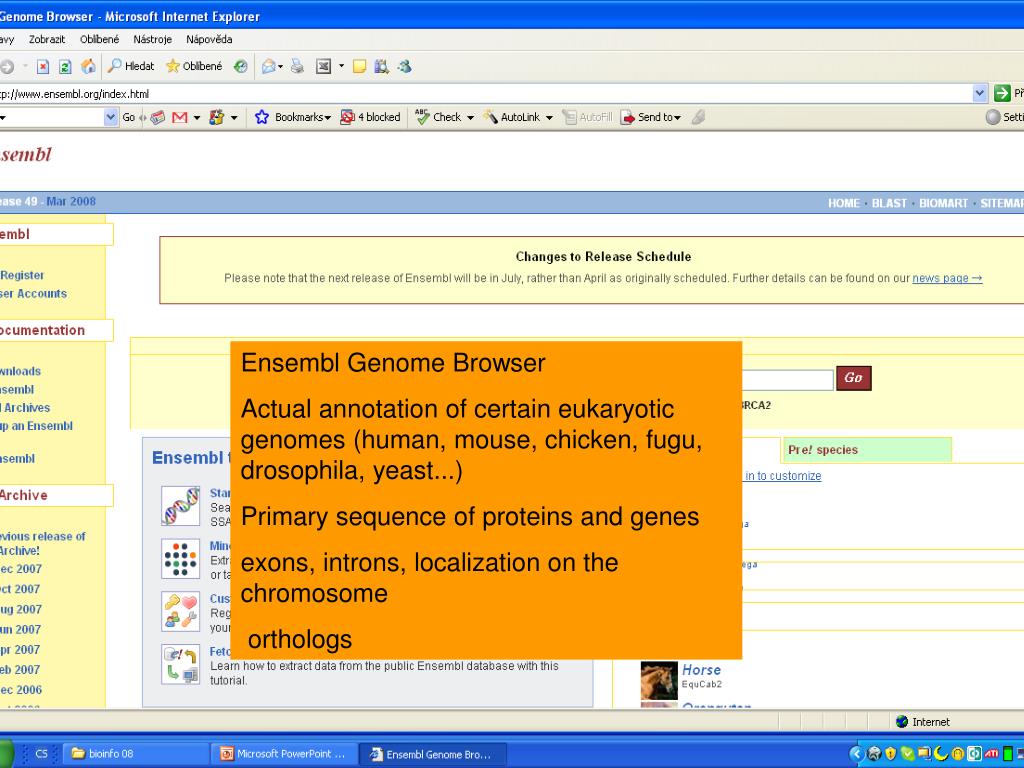Open toolbar Settings button
1024x768 pixels.
click(1005, 117)
